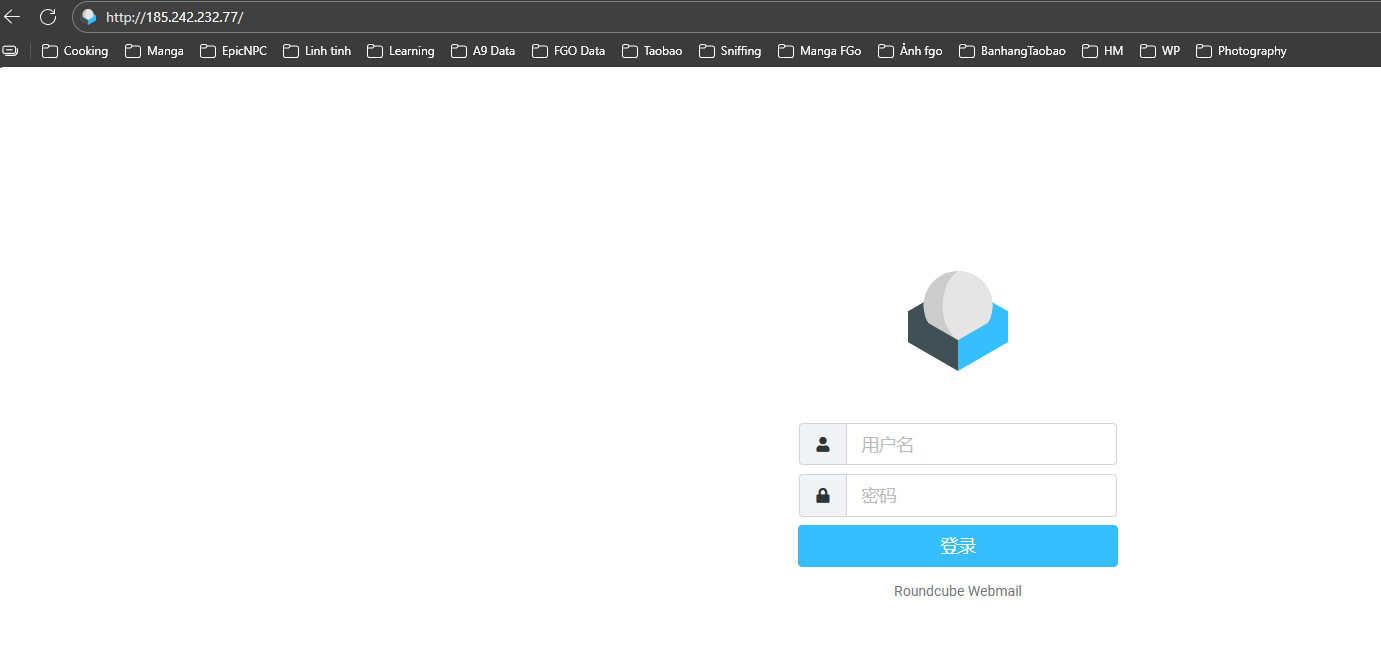Click the browser back arrow
The image size is (1381, 668).
click(12, 17)
